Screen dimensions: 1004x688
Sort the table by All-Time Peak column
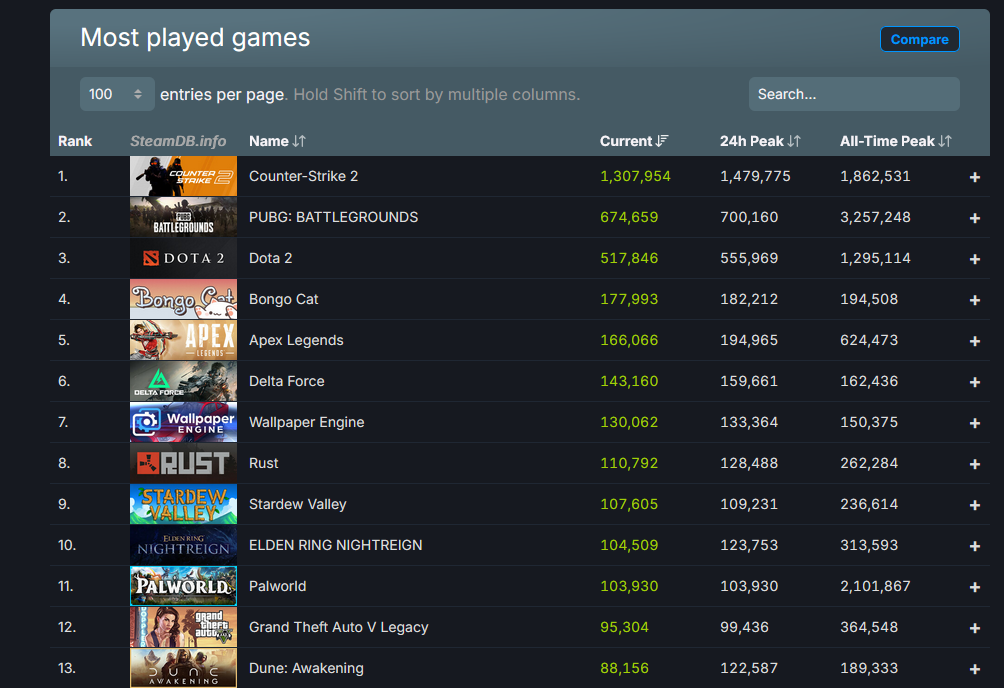(x=896, y=141)
